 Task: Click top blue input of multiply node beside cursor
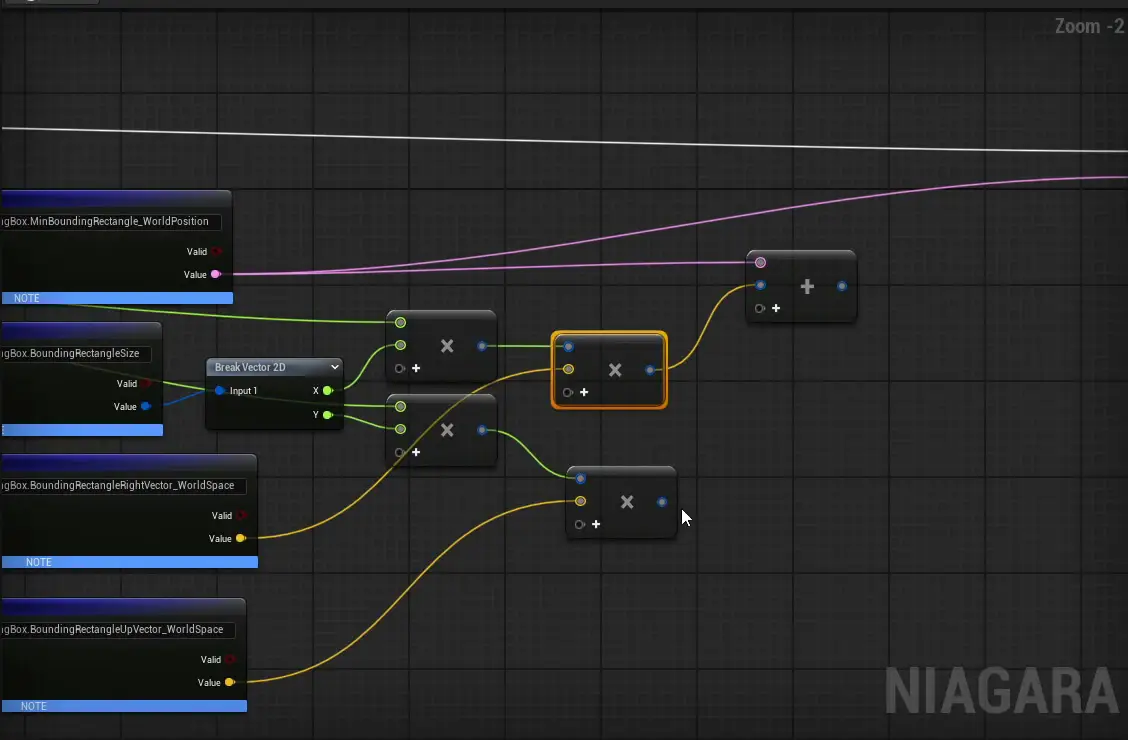pyautogui.click(x=581, y=478)
